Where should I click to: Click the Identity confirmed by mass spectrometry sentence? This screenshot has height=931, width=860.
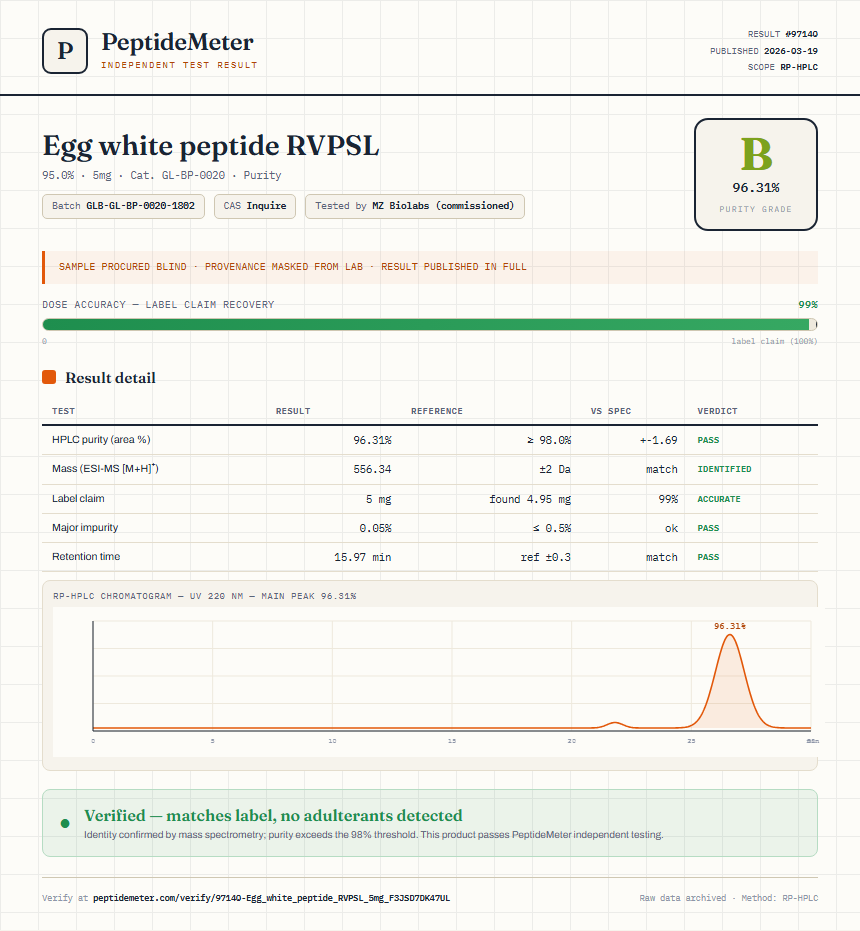point(374,835)
